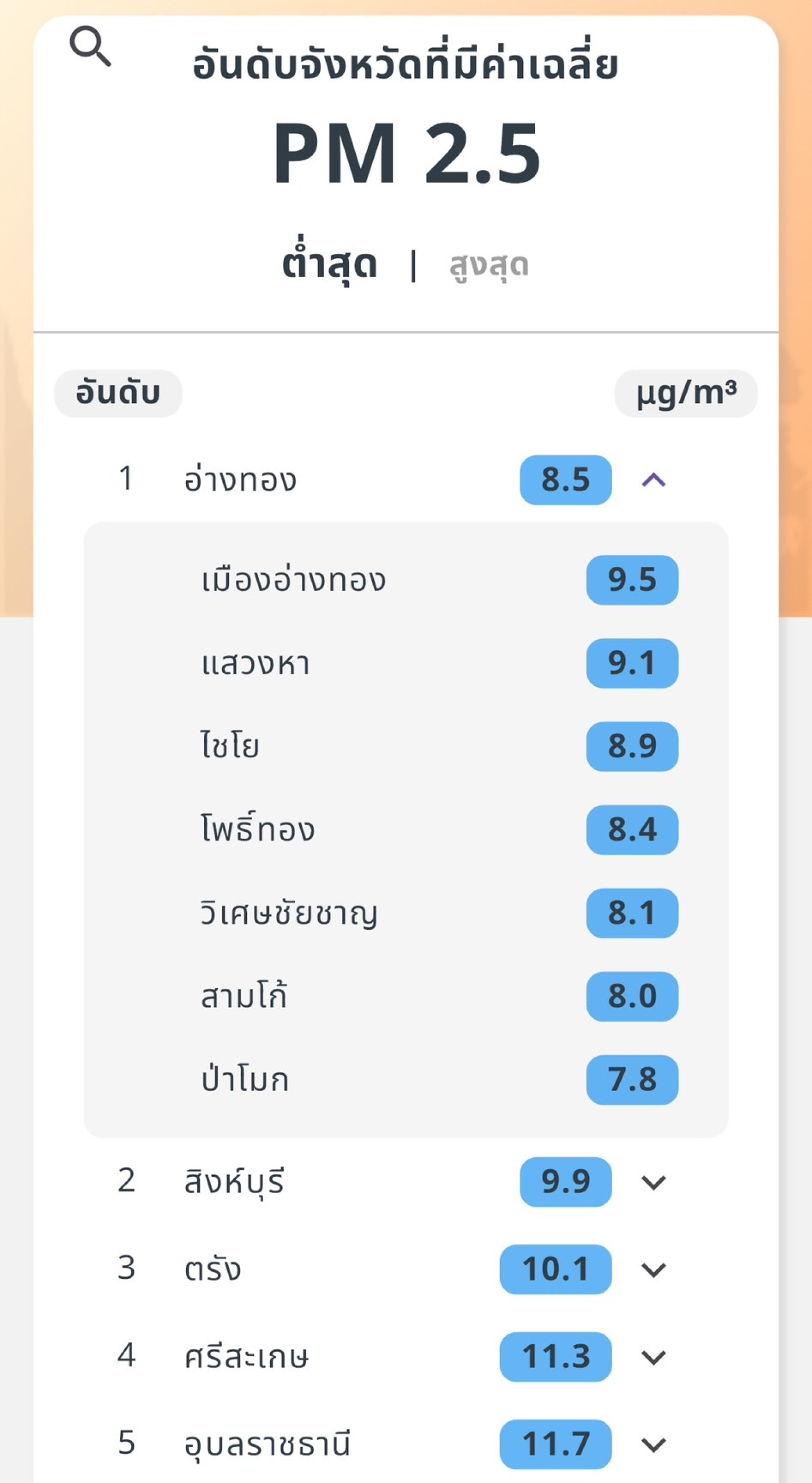
Task: Expand the อุบลราชธานี province chevron
Action: [x=653, y=1444]
